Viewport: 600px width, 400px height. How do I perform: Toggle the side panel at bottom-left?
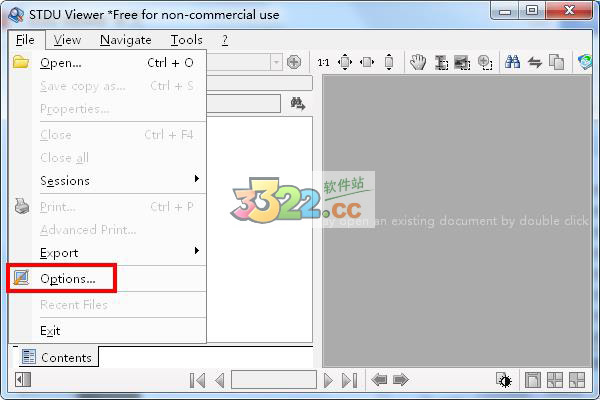point(23,380)
